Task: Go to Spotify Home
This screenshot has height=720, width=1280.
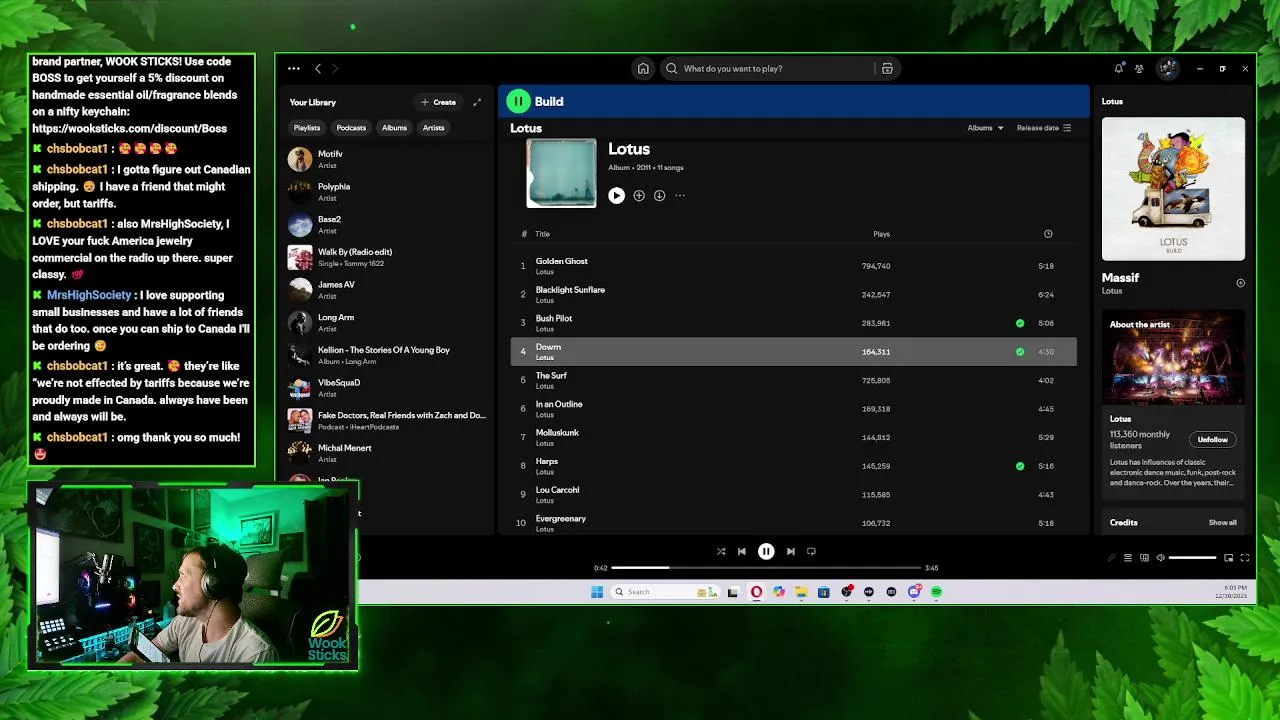Action: tap(643, 69)
